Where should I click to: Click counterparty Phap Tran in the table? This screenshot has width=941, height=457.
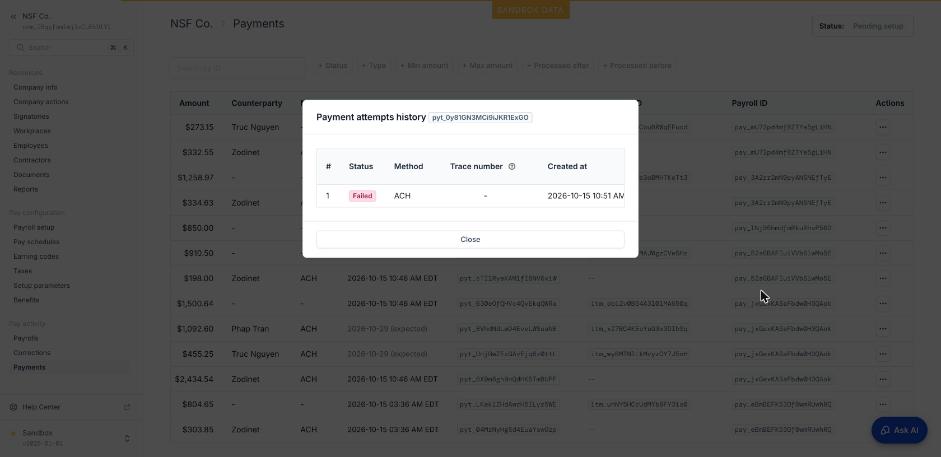click(250, 329)
